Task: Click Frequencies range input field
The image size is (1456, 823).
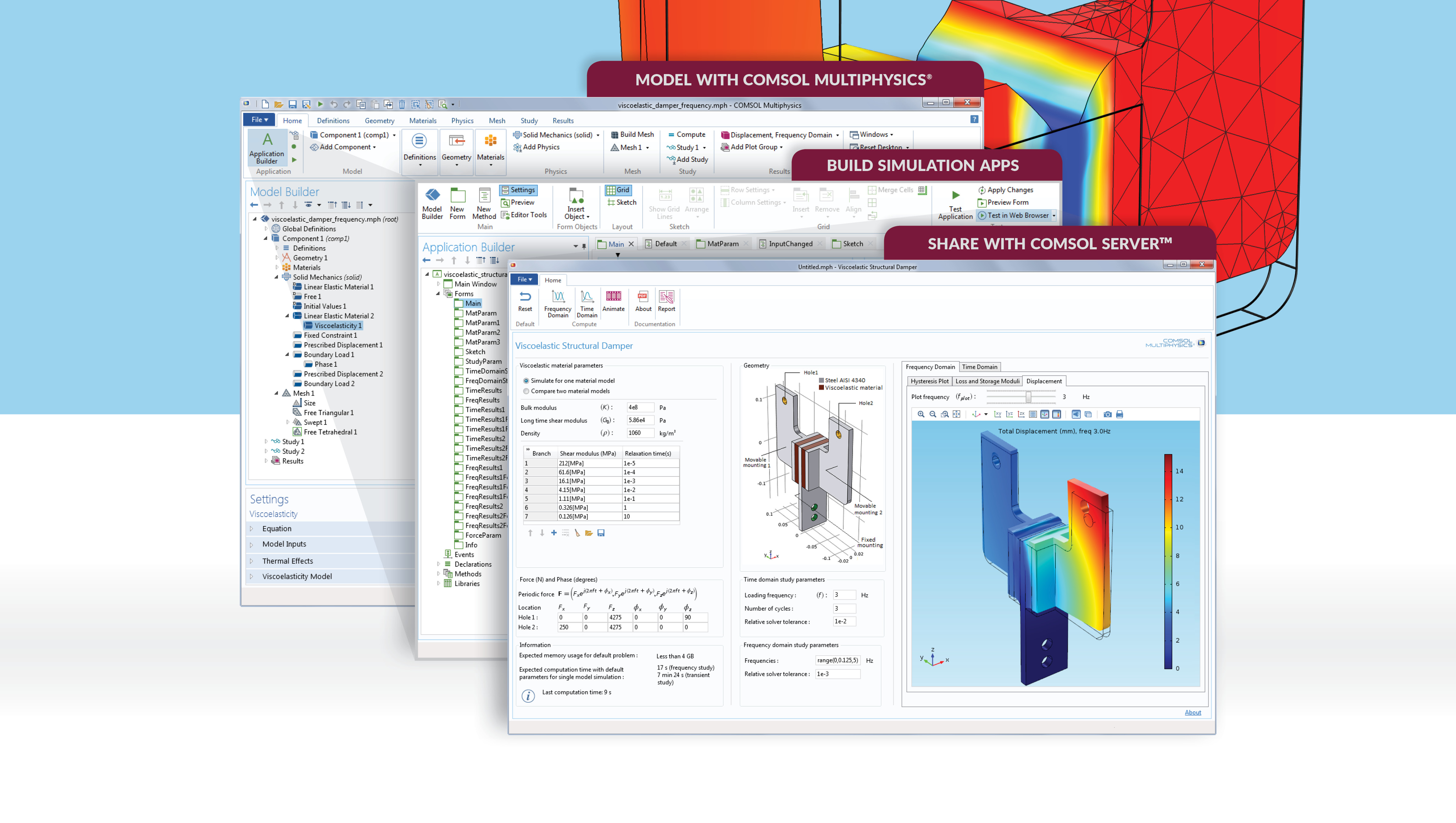Action: click(x=838, y=660)
